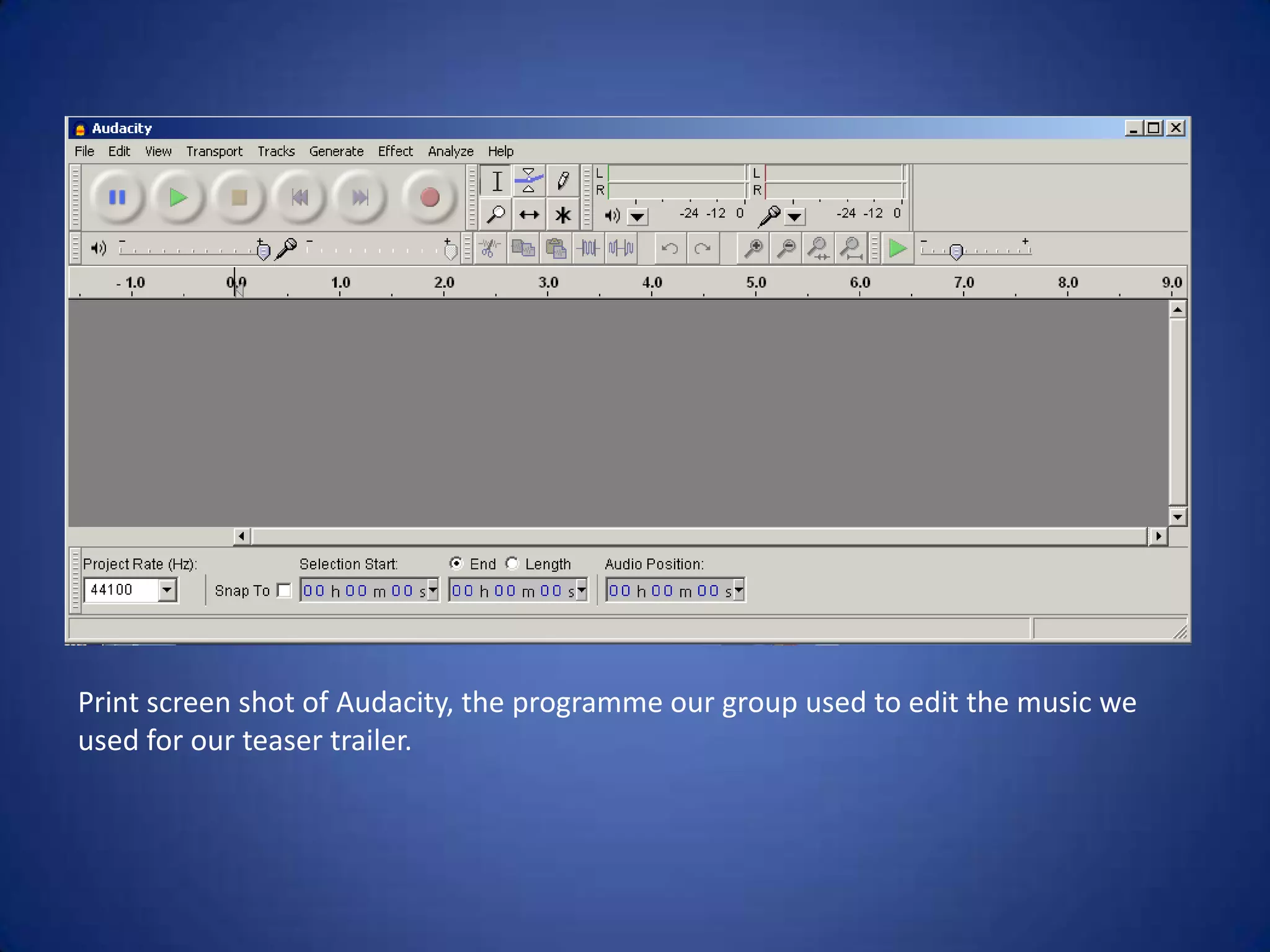This screenshot has width=1270, height=952.
Task: Click the Copy icon in edit toolbar
Action: 523,249
